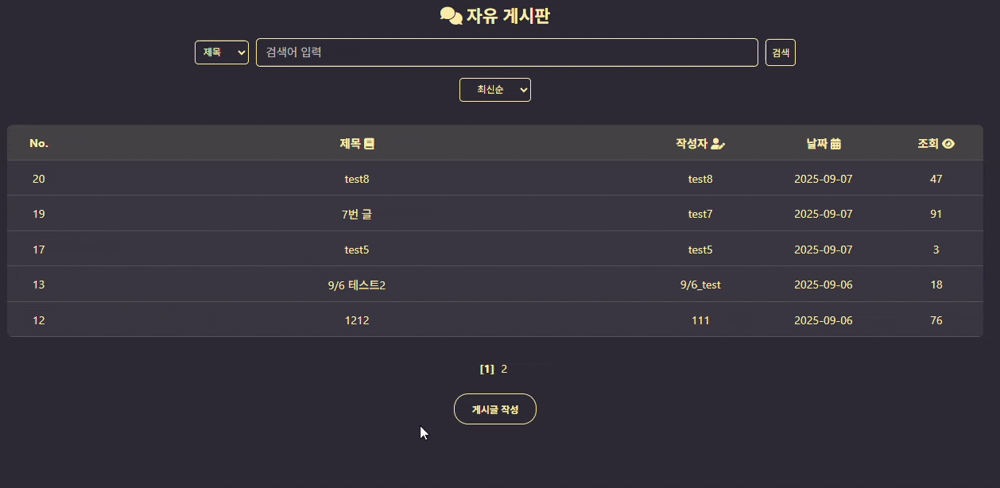
Task: Click the document icon next to 제목 header
Action: point(369,144)
